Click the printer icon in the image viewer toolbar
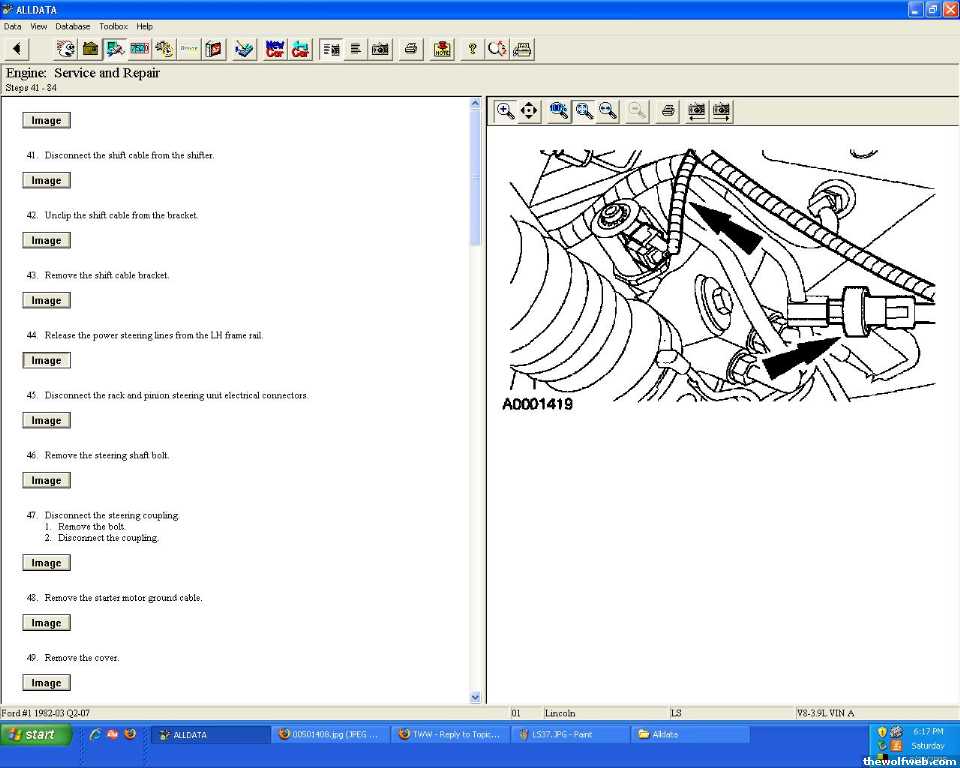Viewport: 960px width, 768px height. click(668, 111)
